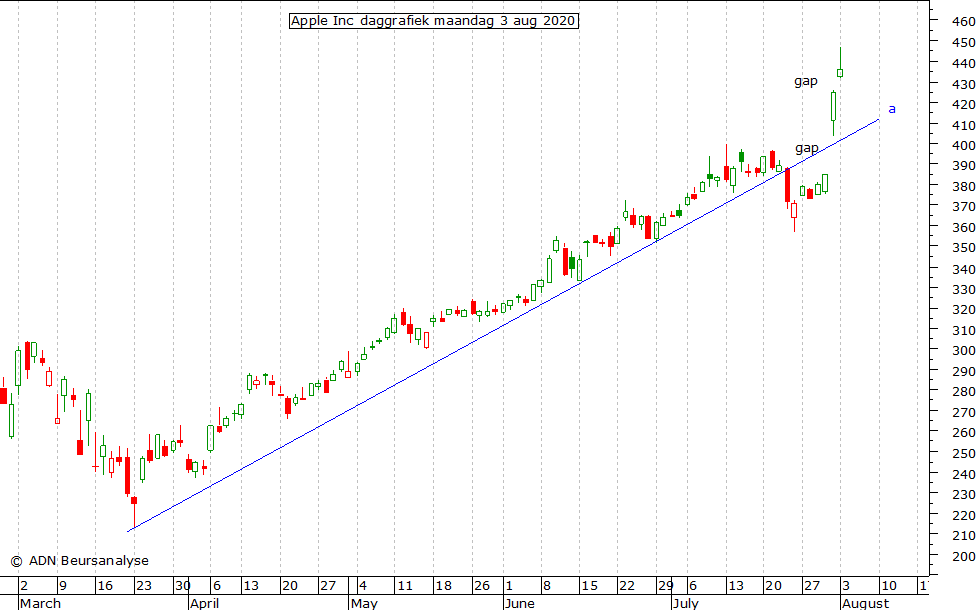Click the 300 price axis label

[x=962, y=351]
